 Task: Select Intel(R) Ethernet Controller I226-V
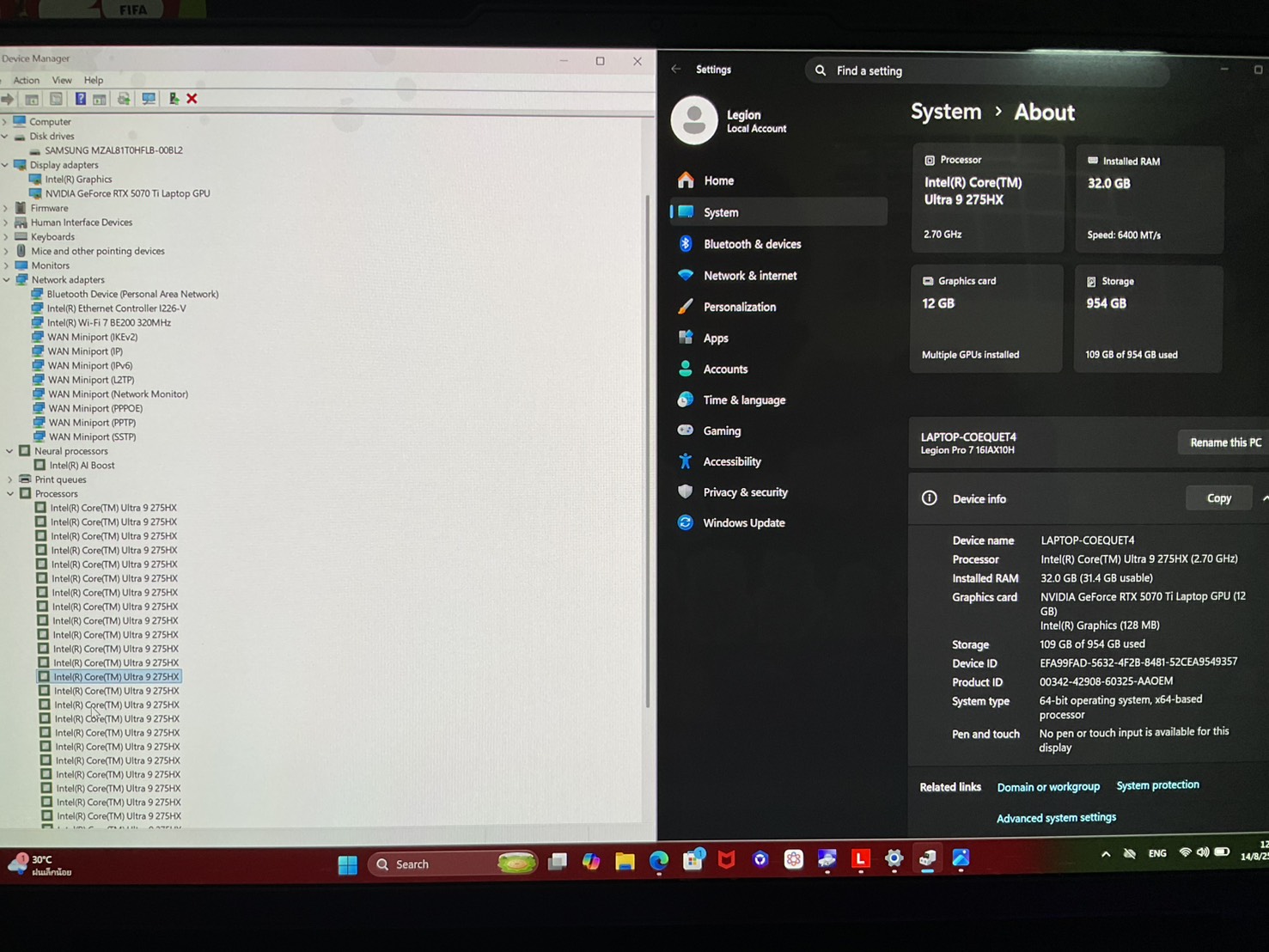(x=116, y=308)
